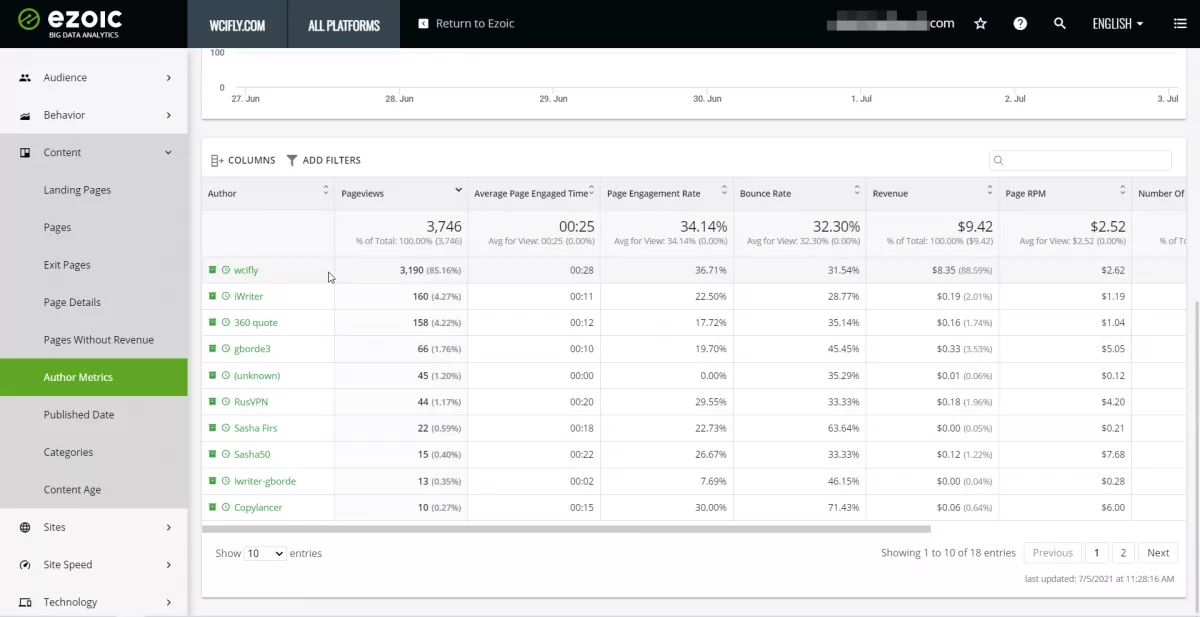Screen dimensions: 1200x617
Task: Click the search magnifier in top bar
Action: click(x=1060, y=23)
